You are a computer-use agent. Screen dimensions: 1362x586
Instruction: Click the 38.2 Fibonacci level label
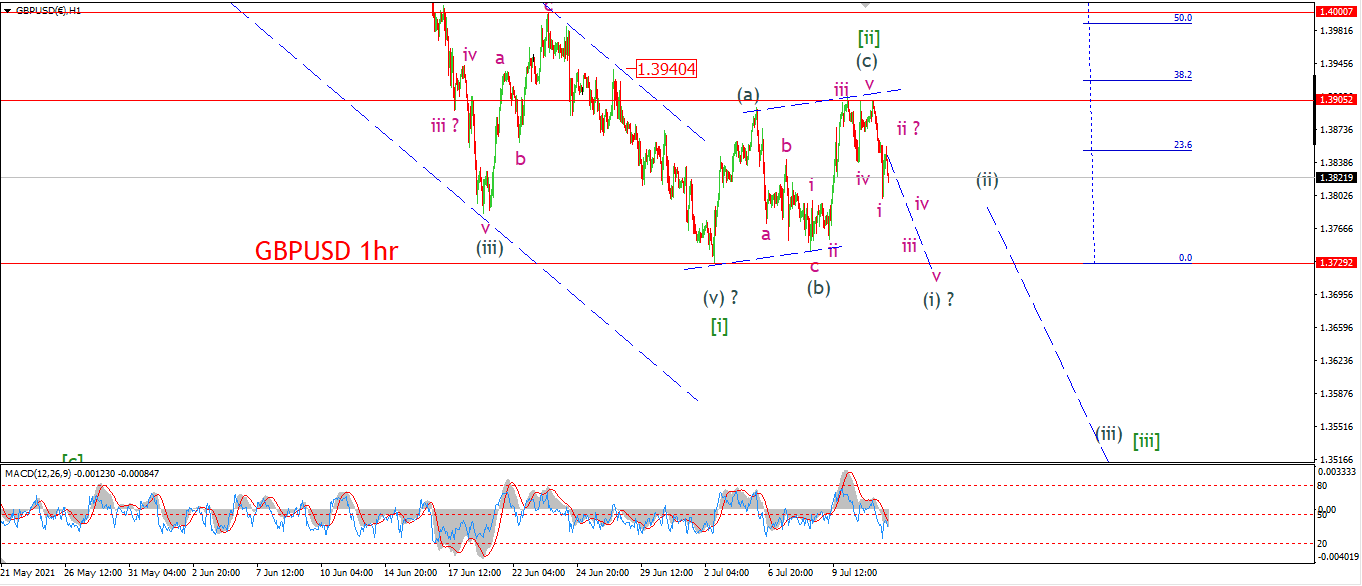(x=1183, y=75)
